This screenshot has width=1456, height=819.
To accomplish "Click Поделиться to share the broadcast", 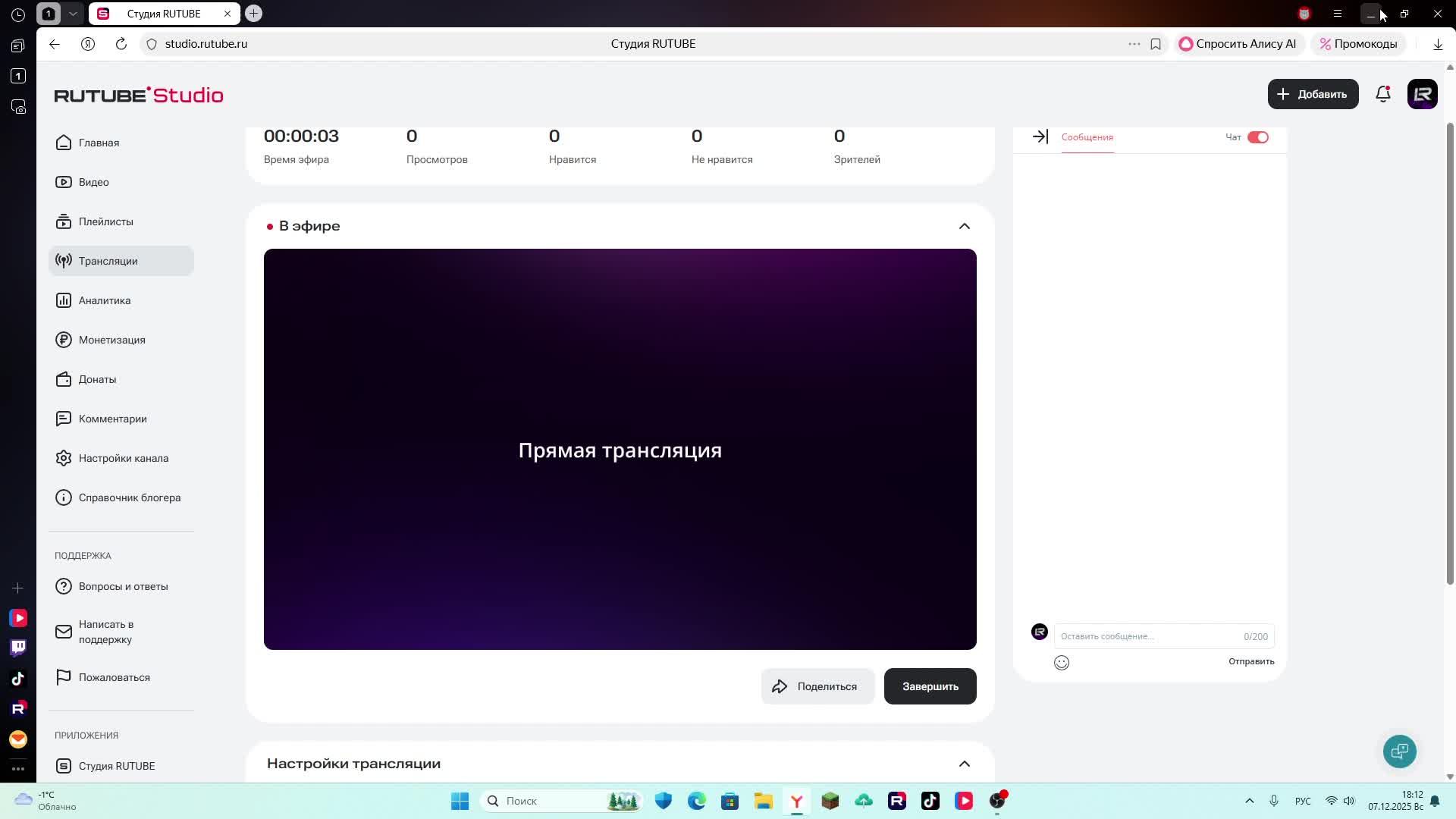I will pos(817,686).
